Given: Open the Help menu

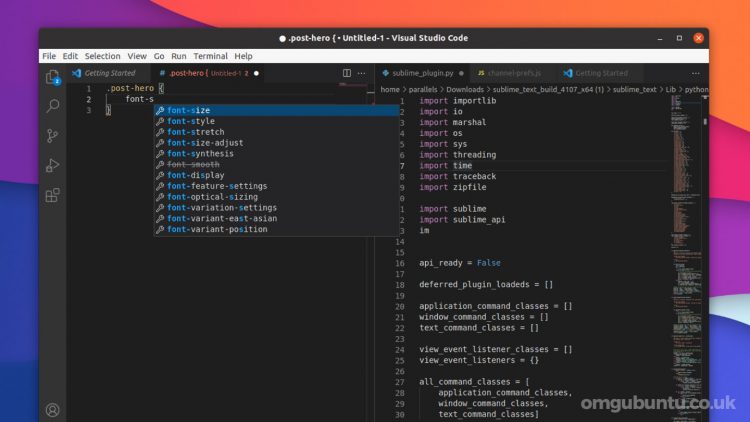Looking at the screenshot, I should coord(243,56).
